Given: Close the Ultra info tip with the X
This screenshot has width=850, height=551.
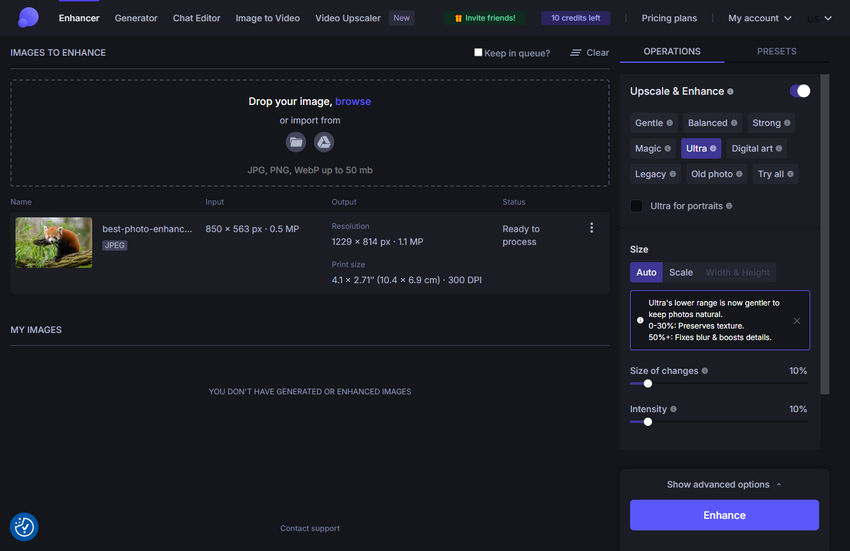Looking at the screenshot, I should point(796,321).
